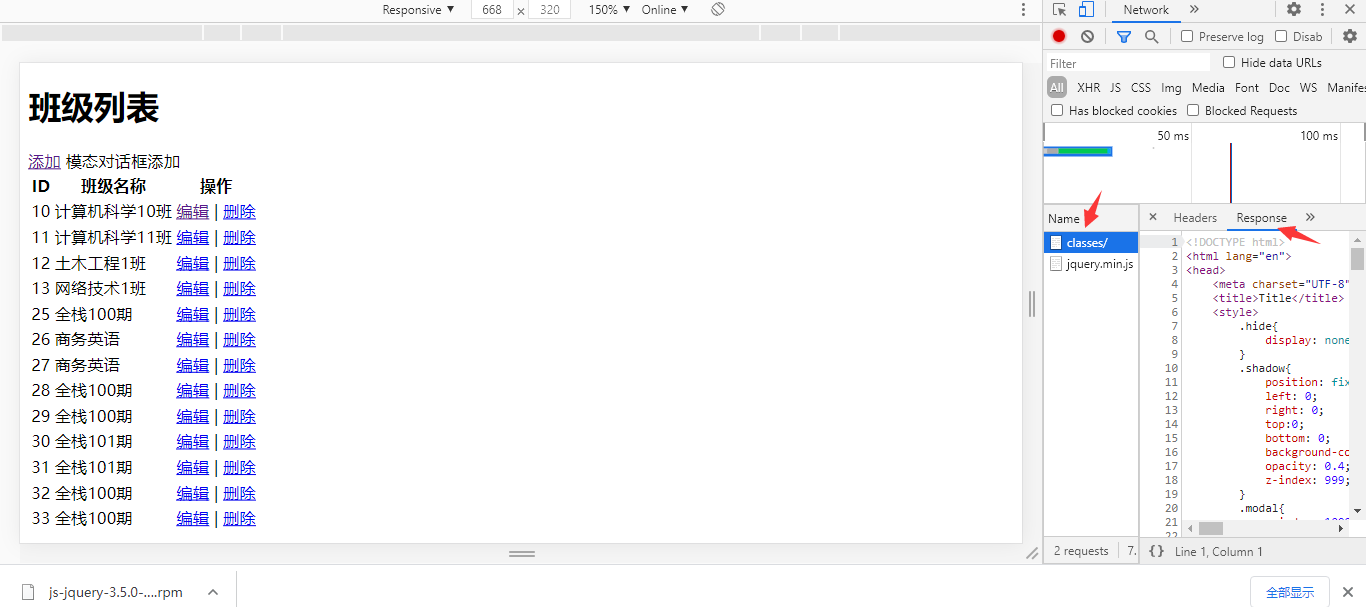This screenshot has width=1366, height=607.
Task: Open DevTools three-dot customize menu
Action: (1322, 10)
